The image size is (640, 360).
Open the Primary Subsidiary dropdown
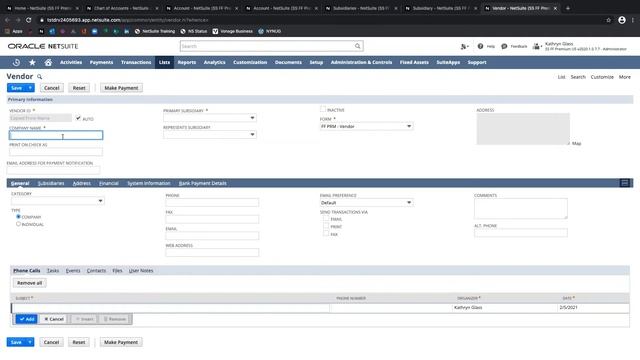coord(210,118)
